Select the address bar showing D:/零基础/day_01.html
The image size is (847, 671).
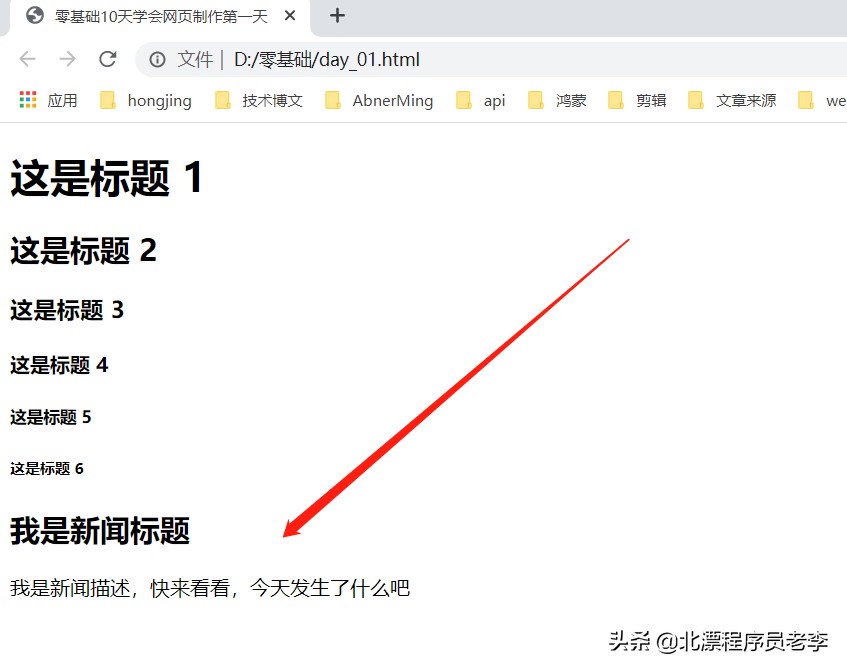[330, 59]
